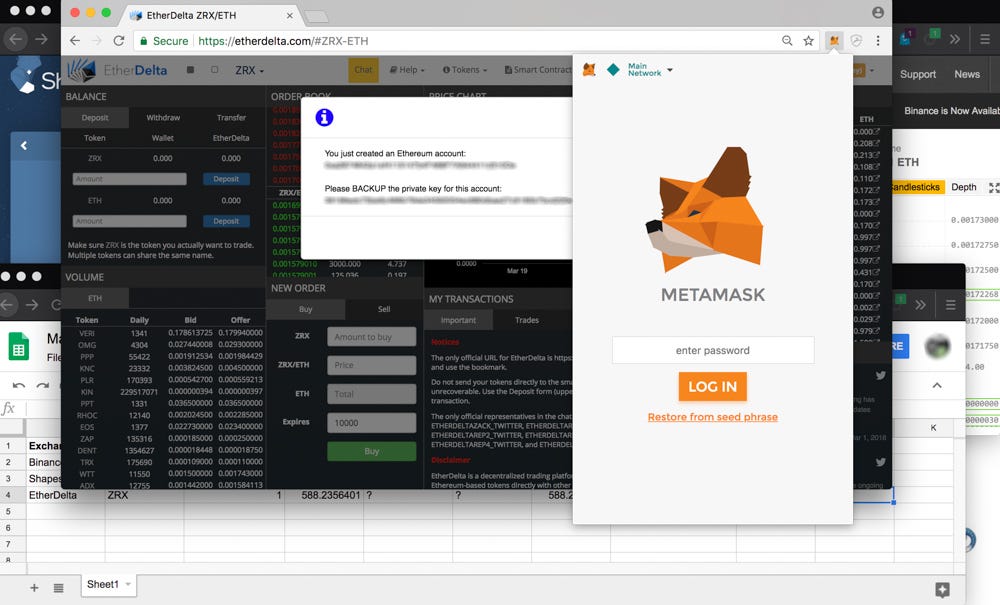Switch to Depth chart in background window
Screen dimensions: 1000x605
click(x=964, y=187)
